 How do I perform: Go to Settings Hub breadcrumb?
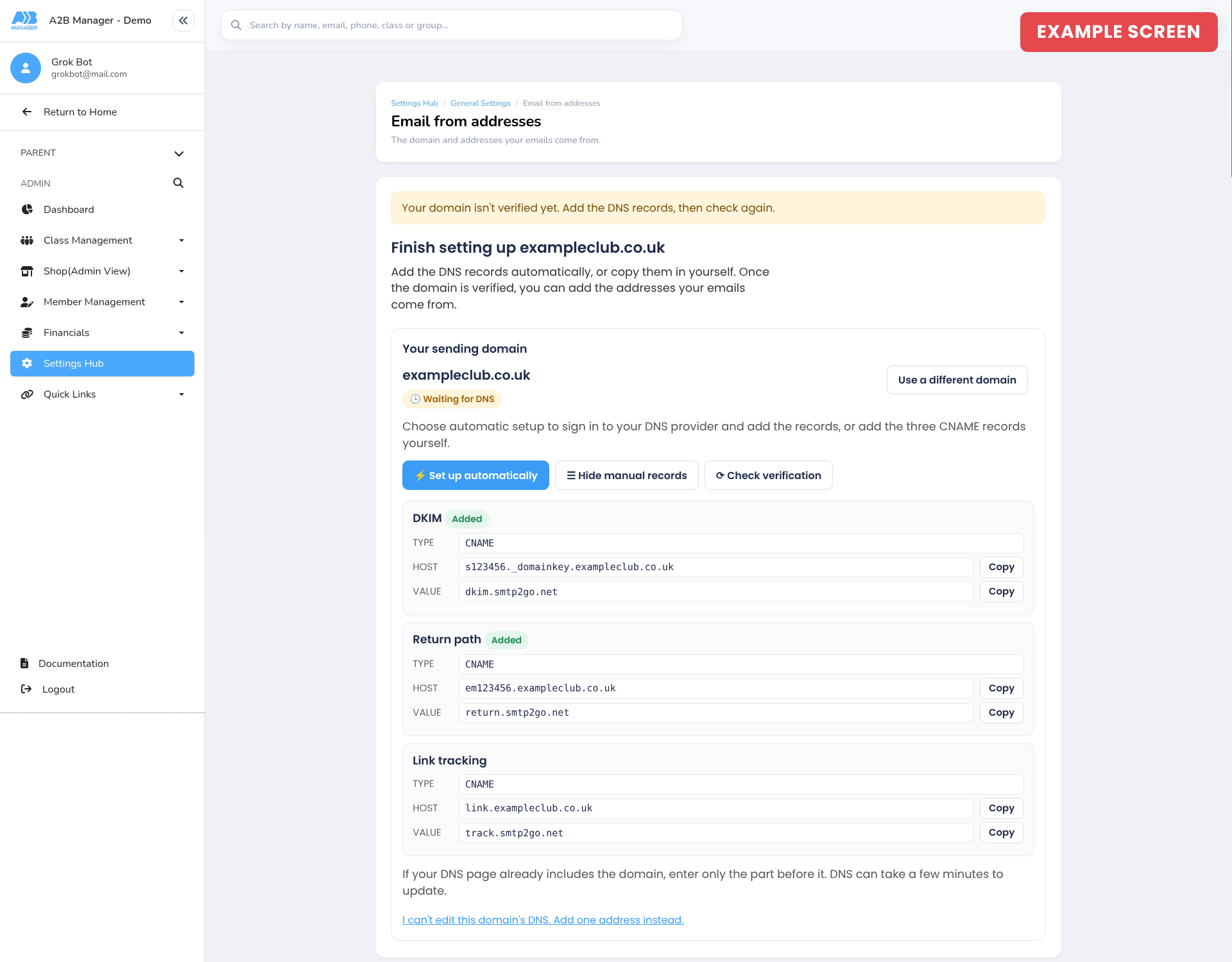415,103
